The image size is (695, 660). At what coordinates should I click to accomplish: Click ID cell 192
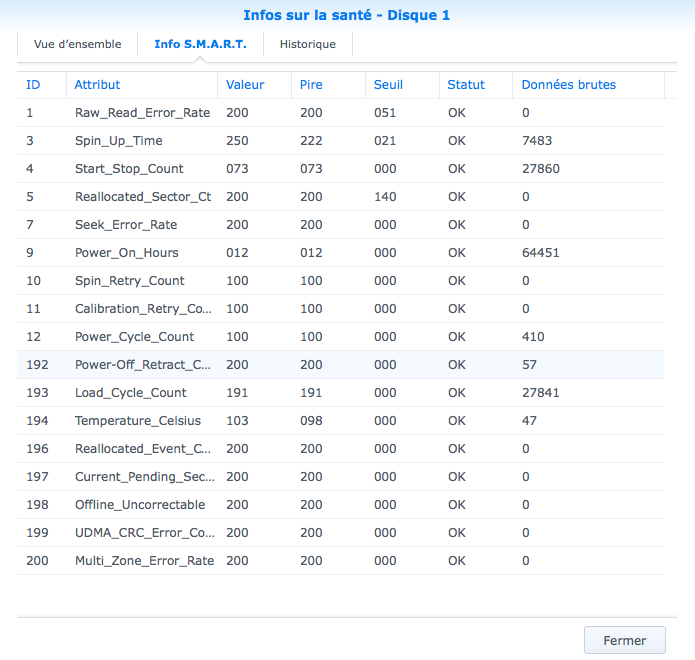click(37, 364)
